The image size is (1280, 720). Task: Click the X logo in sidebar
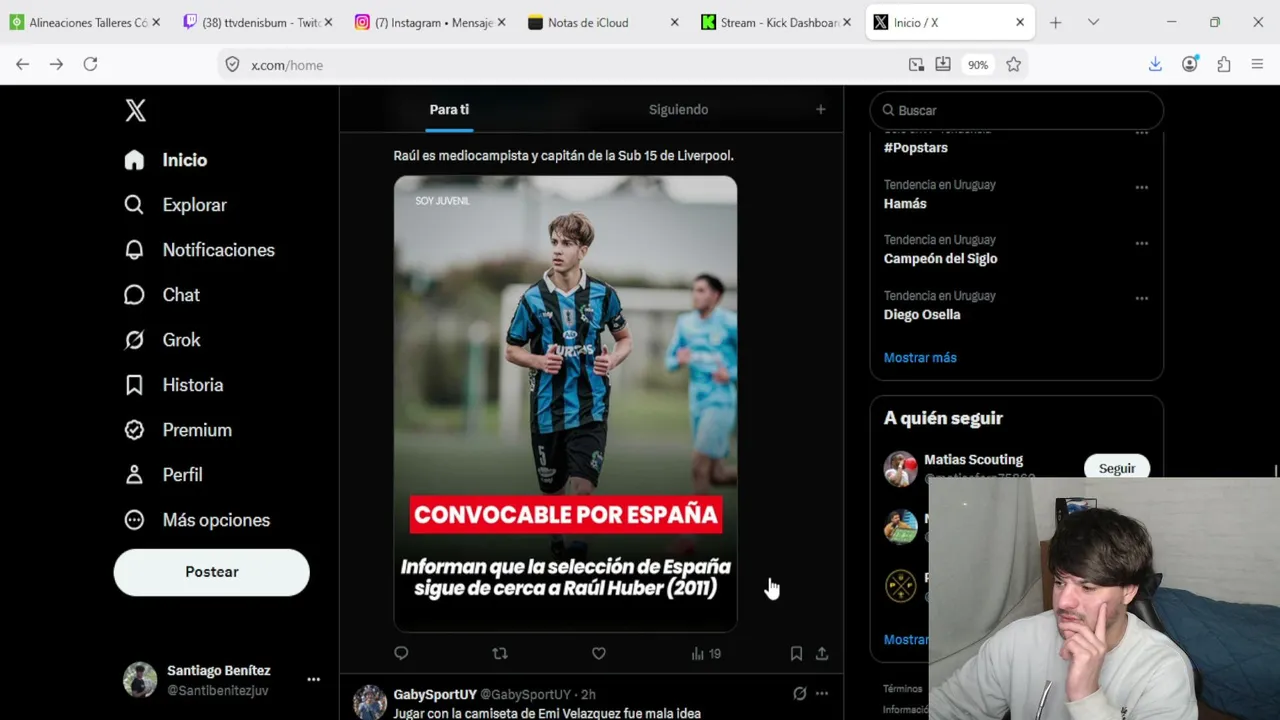(x=136, y=110)
